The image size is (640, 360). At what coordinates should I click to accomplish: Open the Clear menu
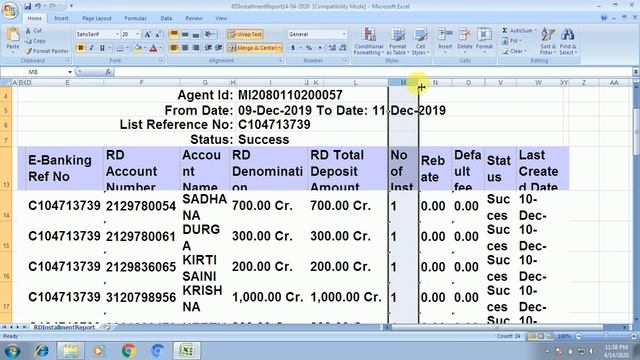click(x=514, y=51)
